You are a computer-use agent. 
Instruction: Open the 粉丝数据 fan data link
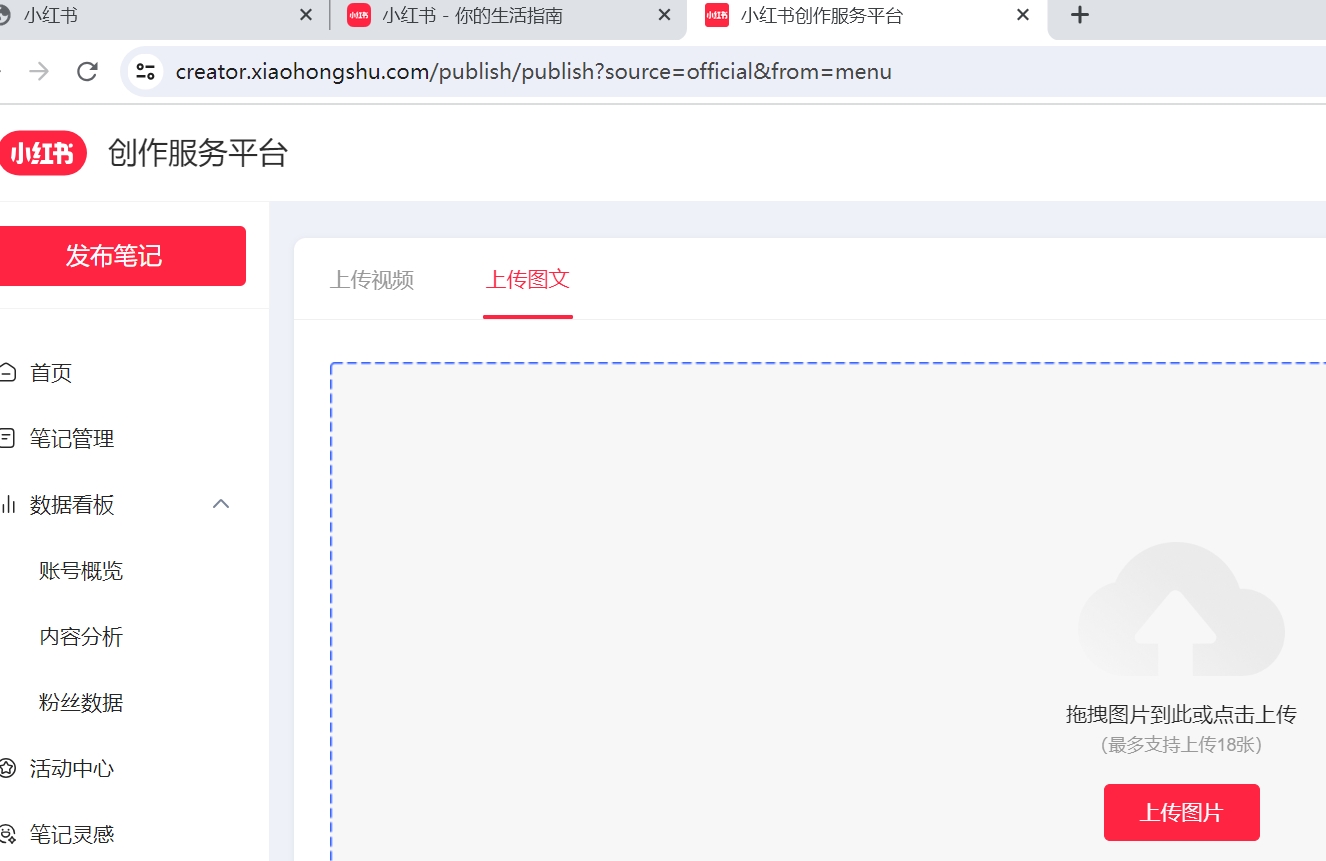coord(80,702)
